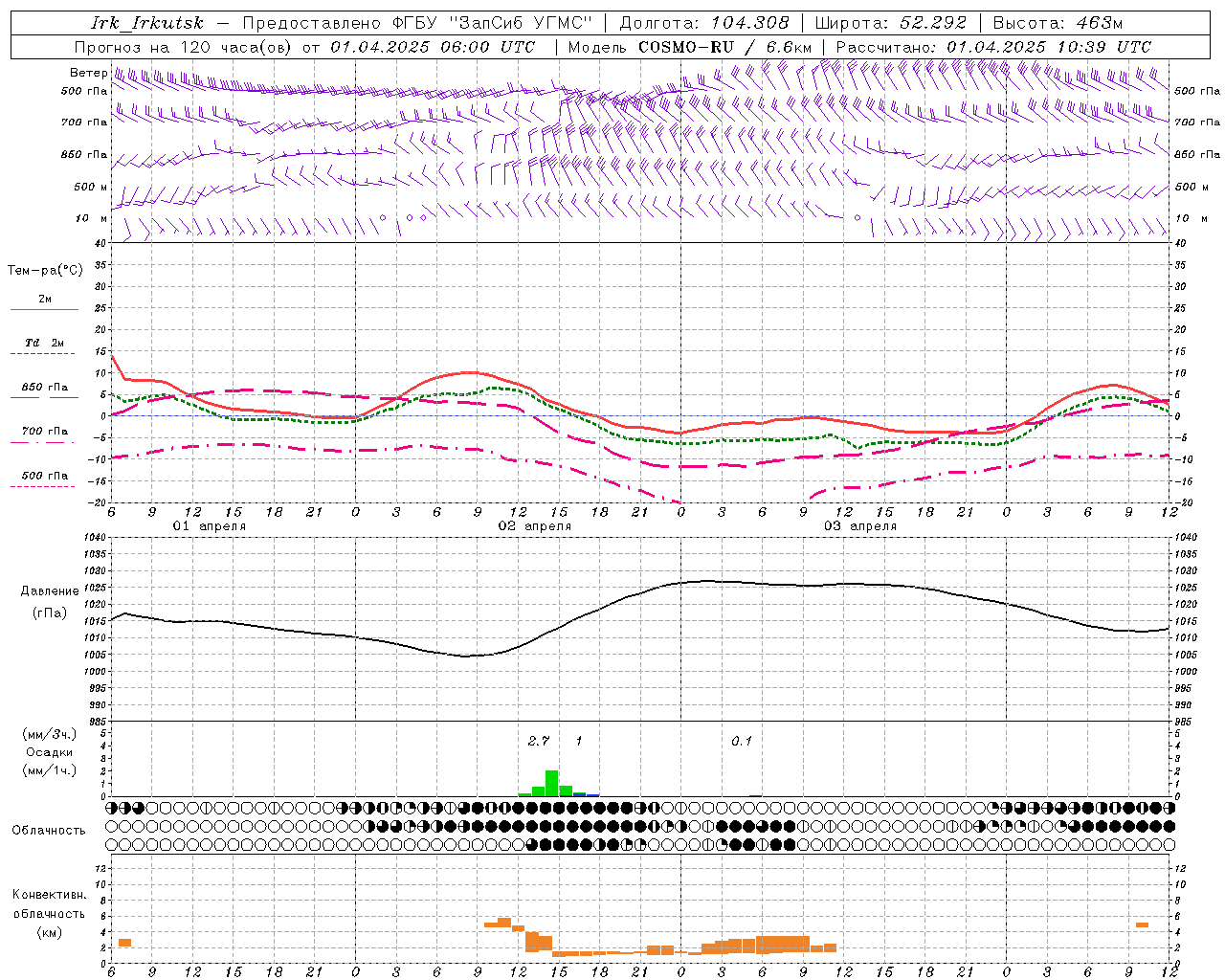Click the Облачность cloudiness label
The image size is (1225, 980).
tap(49, 831)
